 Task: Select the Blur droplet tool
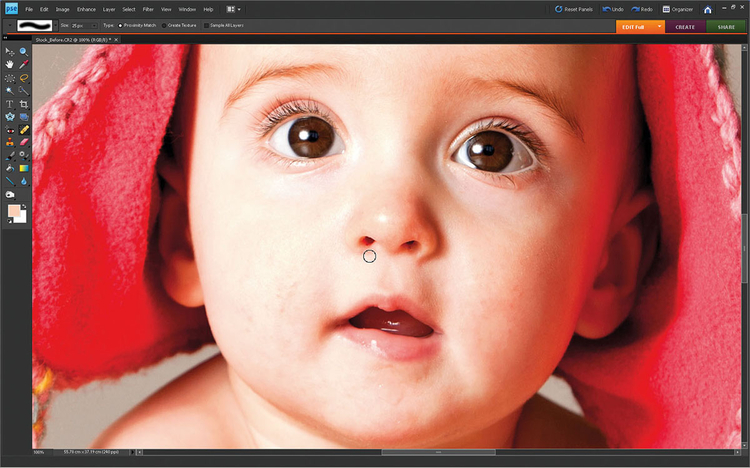[x=23, y=181]
